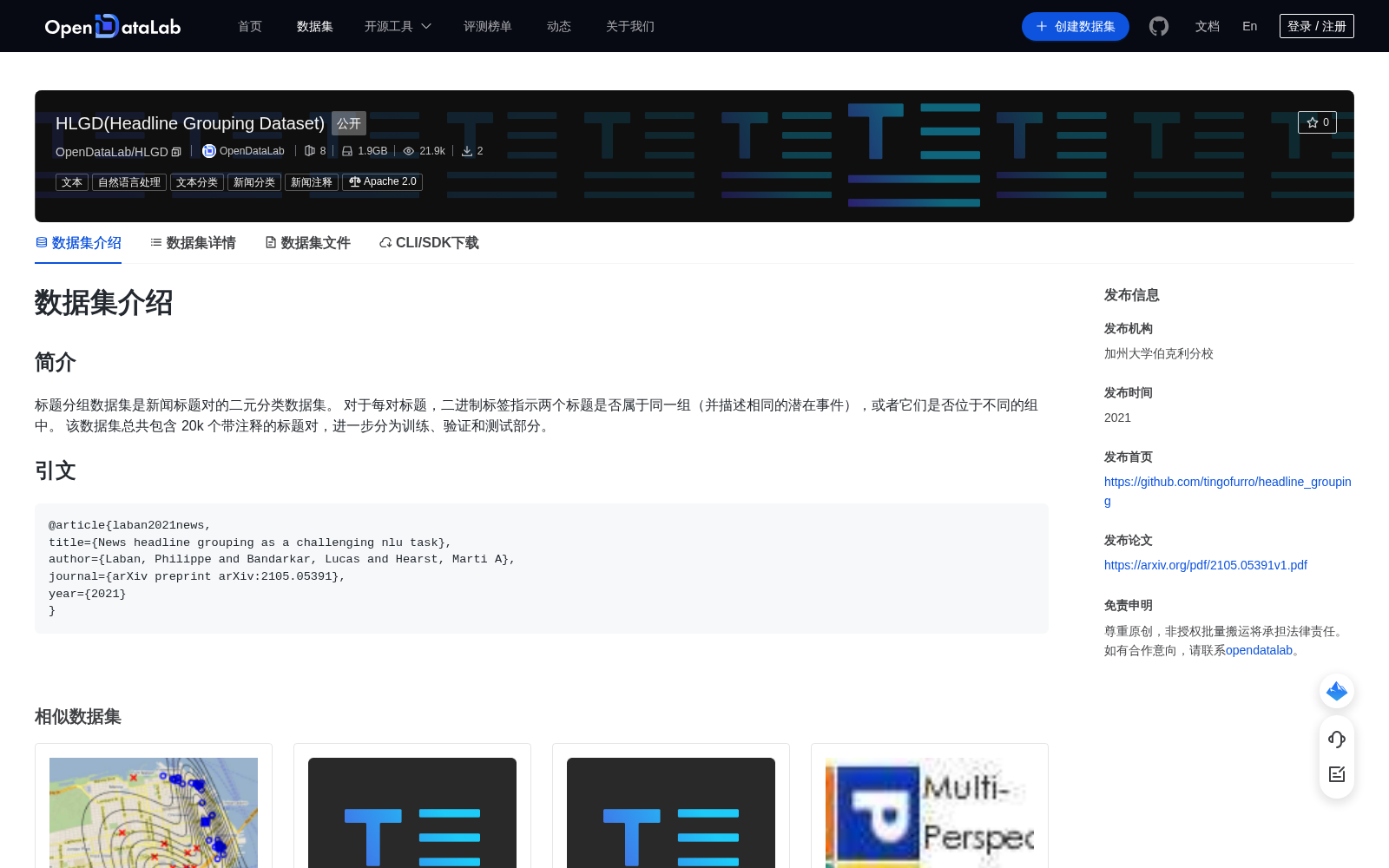Open the feedback edit icon
Viewport: 1389px width, 868px height.
pyautogui.click(x=1337, y=774)
